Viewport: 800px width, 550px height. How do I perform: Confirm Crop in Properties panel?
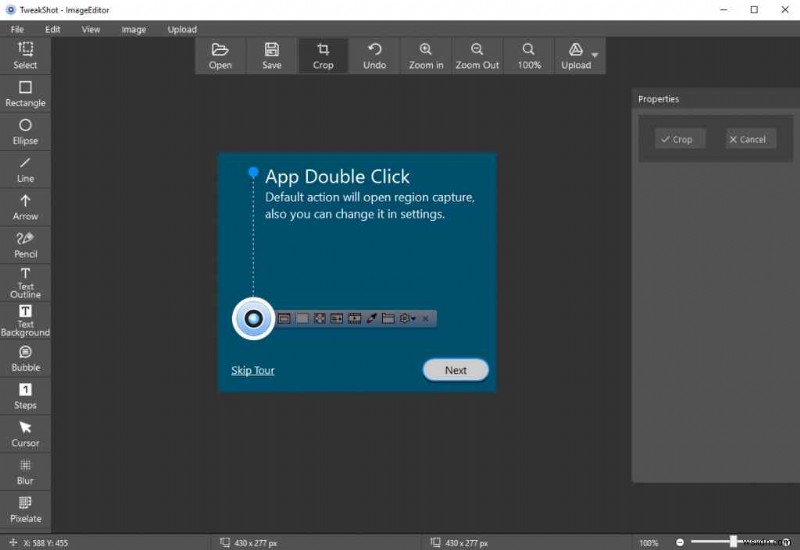(x=680, y=139)
